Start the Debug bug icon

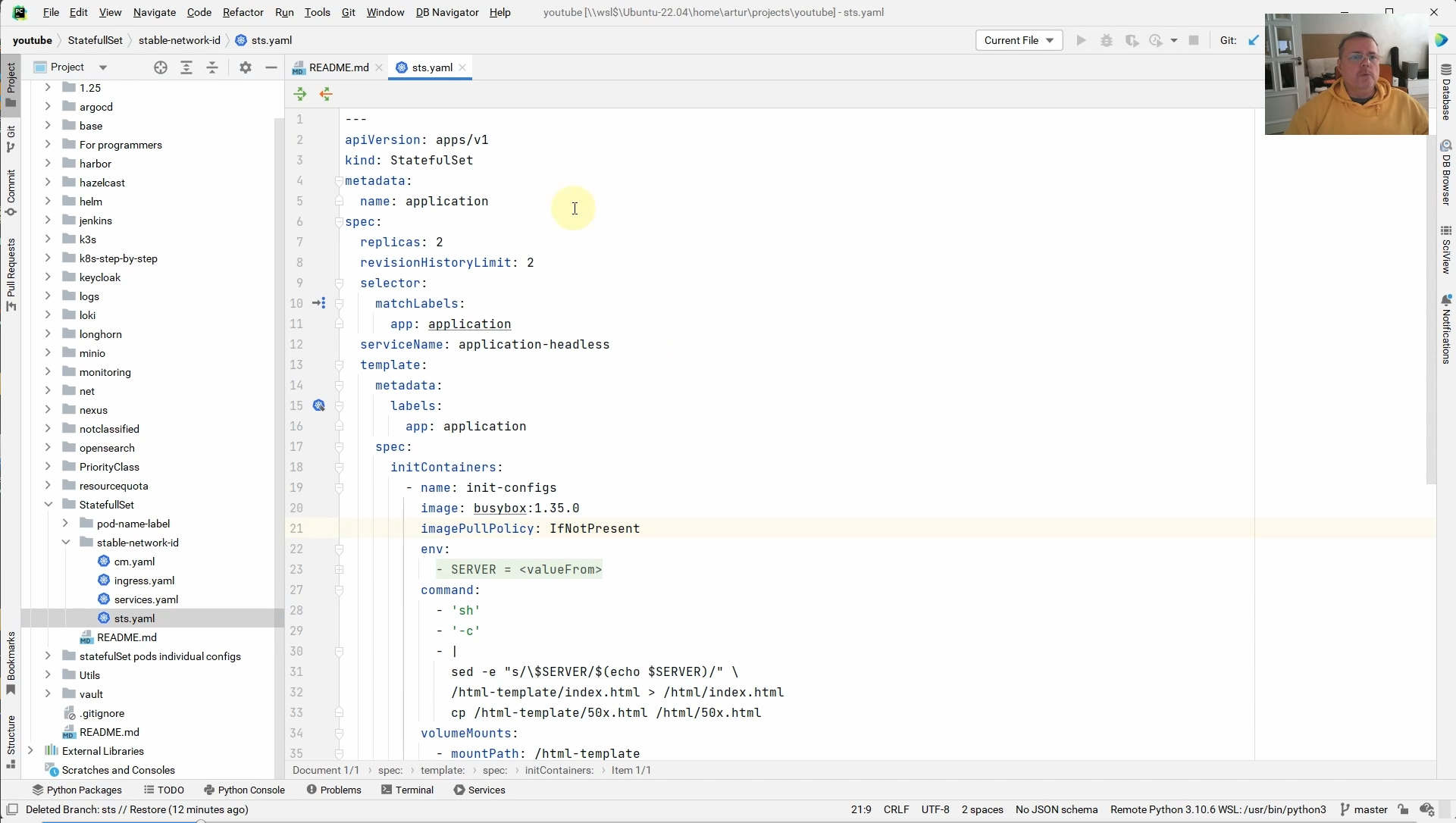pyautogui.click(x=1107, y=40)
